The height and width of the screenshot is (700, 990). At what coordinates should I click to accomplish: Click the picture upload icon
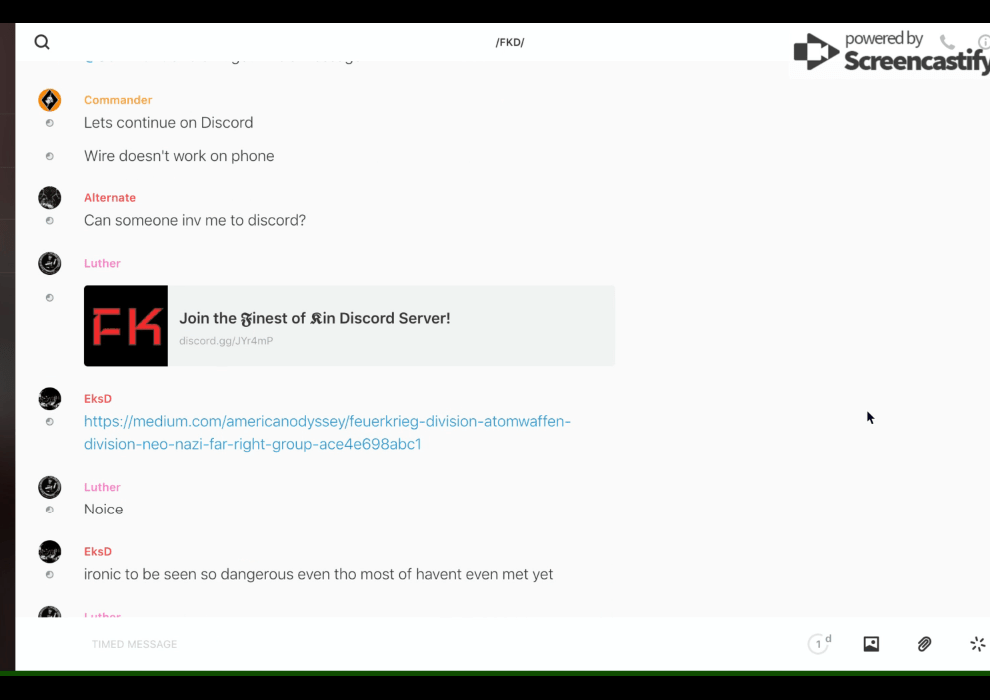tap(871, 644)
